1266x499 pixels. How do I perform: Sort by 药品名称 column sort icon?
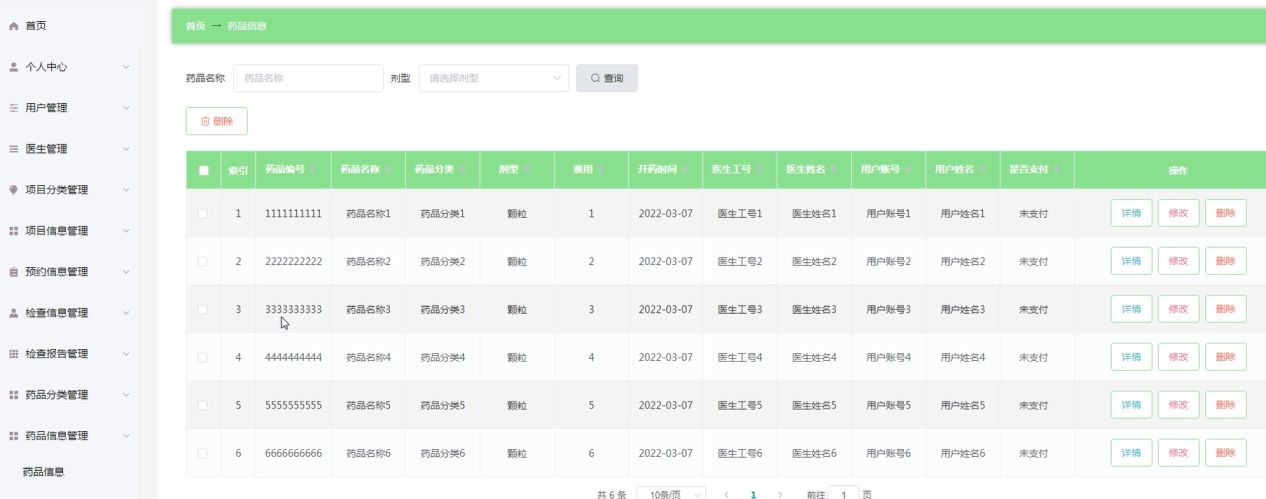388,170
